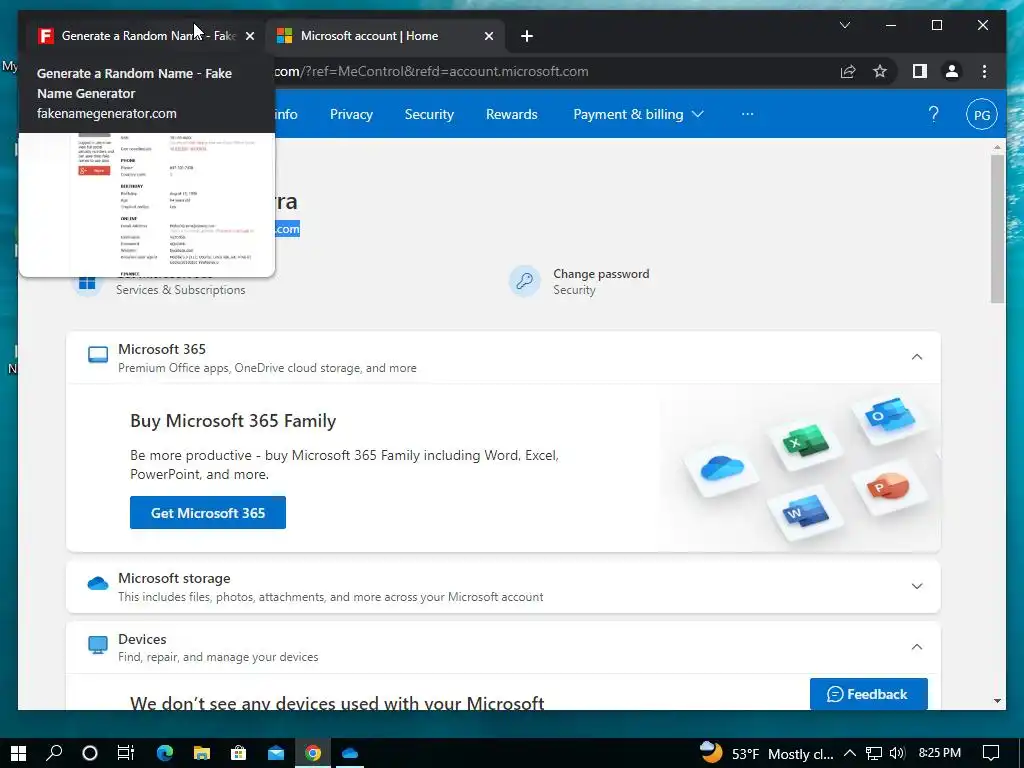Open the Feedback button
The image size is (1024, 768).
click(x=869, y=694)
